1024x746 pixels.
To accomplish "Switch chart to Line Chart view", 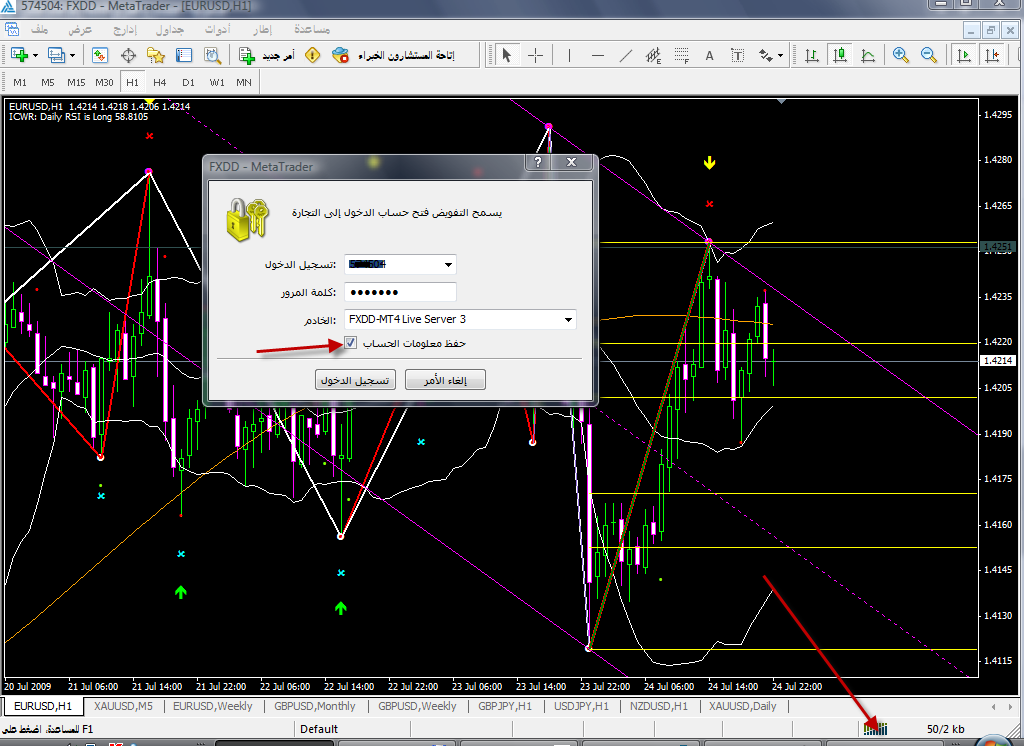I will tap(868, 56).
